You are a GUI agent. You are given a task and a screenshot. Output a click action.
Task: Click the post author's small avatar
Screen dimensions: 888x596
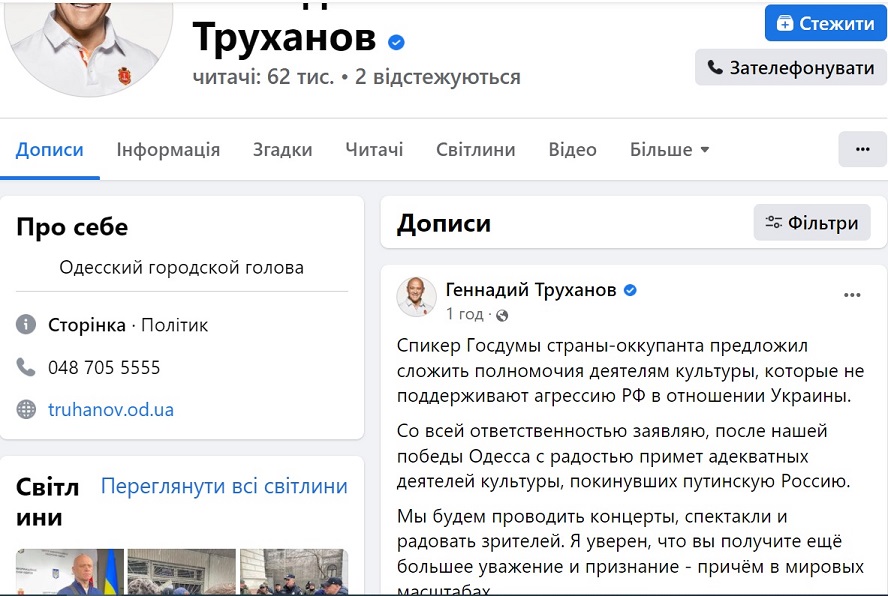(x=417, y=298)
